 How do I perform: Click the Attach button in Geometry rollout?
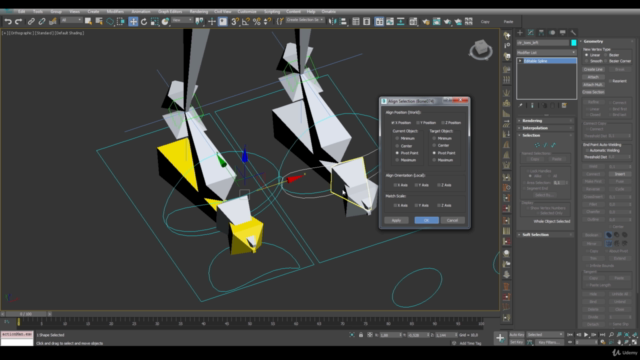coord(593,77)
